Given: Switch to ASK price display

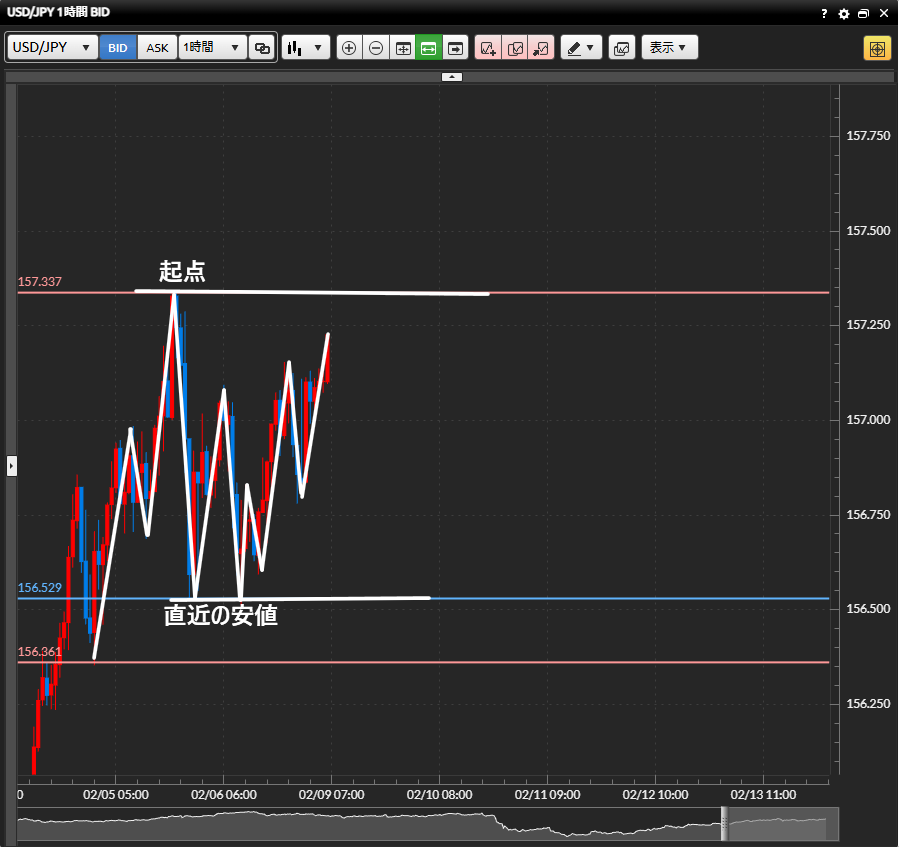Looking at the screenshot, I should tap(157, 48).
